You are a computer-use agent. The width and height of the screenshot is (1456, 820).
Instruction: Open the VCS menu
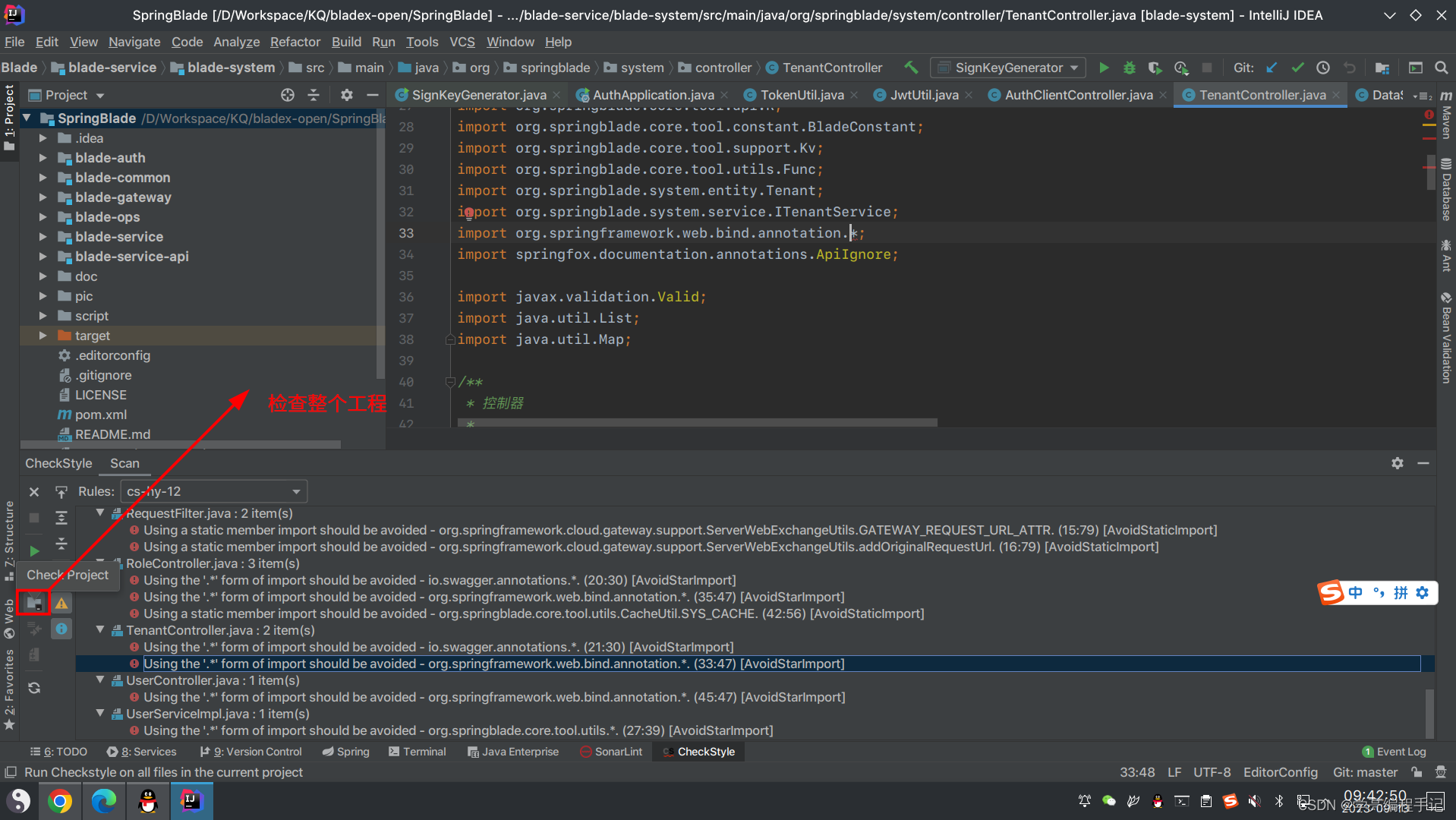tap(462, 42)
